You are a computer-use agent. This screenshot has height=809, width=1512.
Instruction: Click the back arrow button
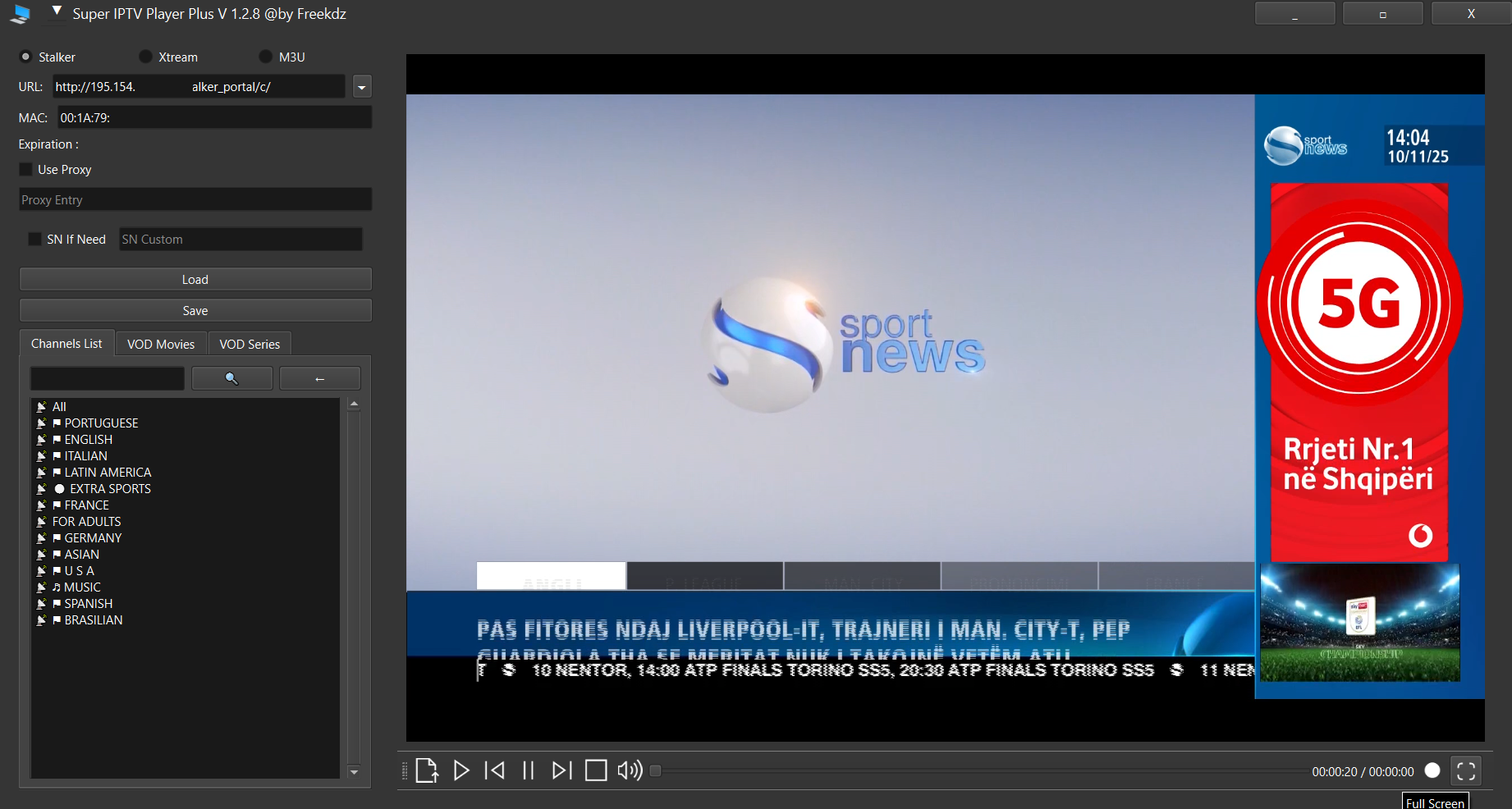(x=319, y=378)
